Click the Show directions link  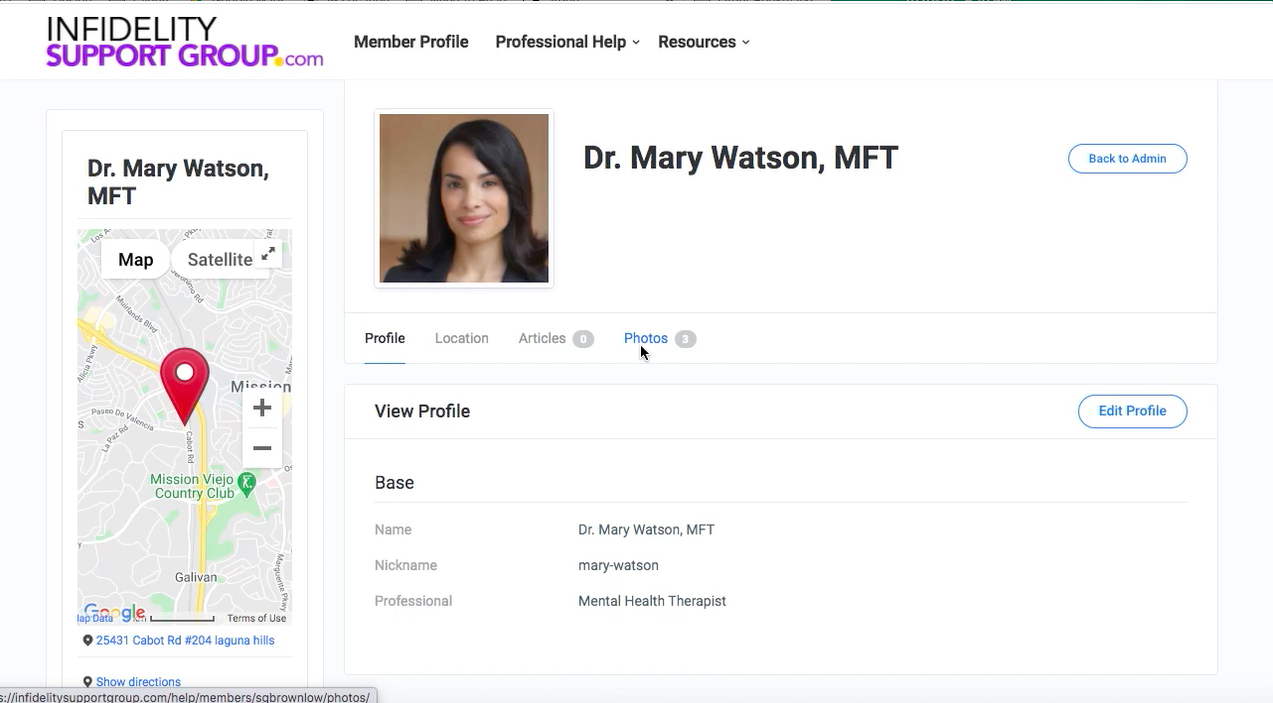tap(138, 682)
